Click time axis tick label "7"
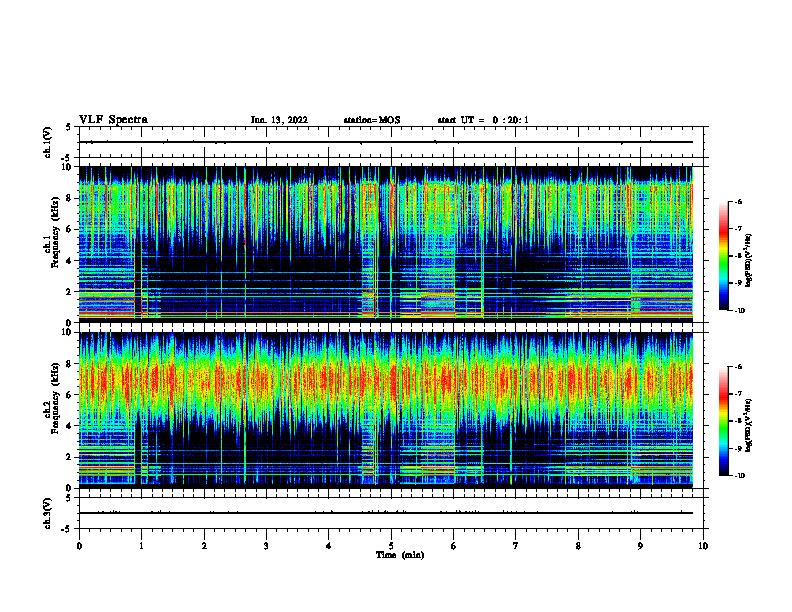This screenshot has height=612, width=792. pyautogui.click(x=516, y=546)
